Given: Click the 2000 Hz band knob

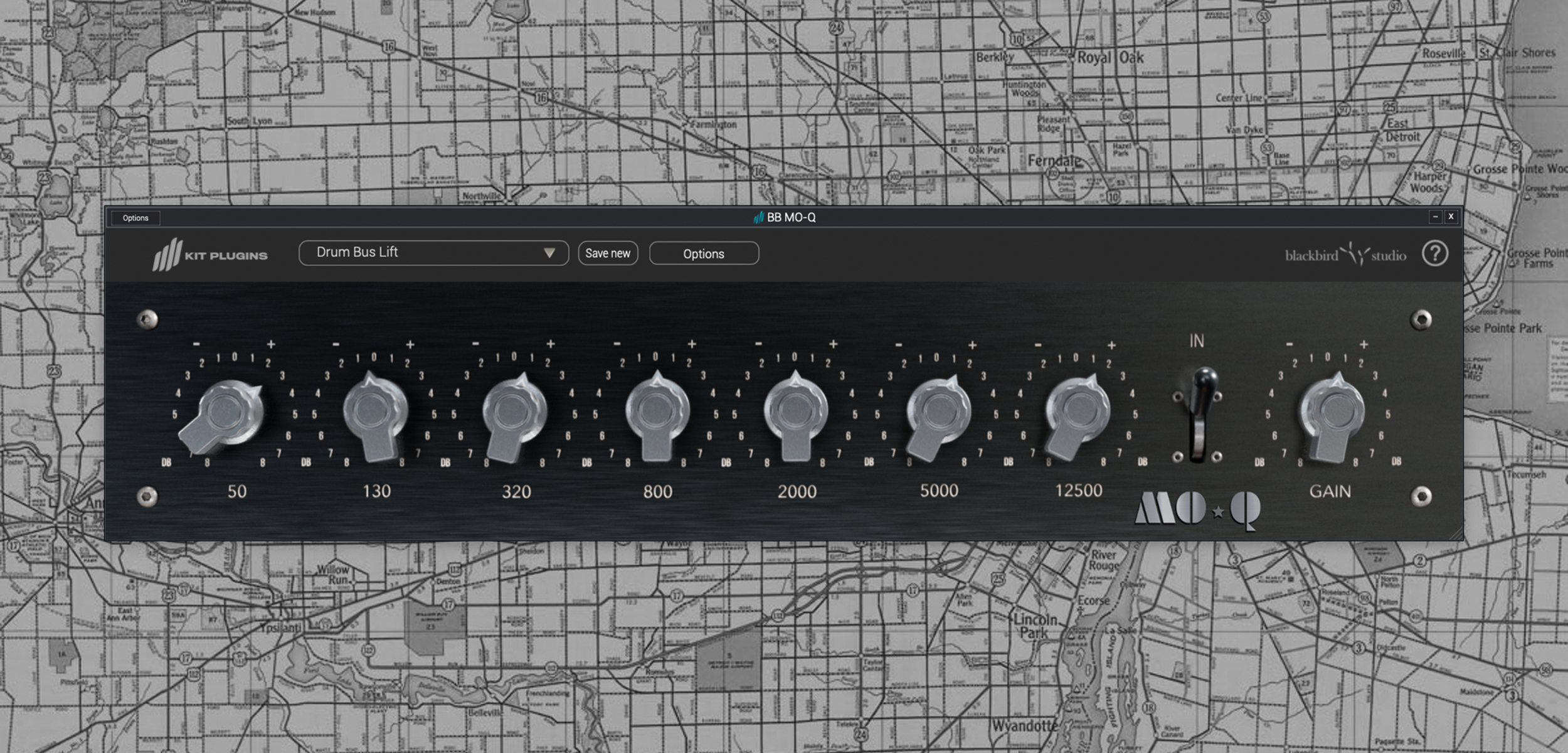Looking at the screenshot, I should tap(795, 411).
